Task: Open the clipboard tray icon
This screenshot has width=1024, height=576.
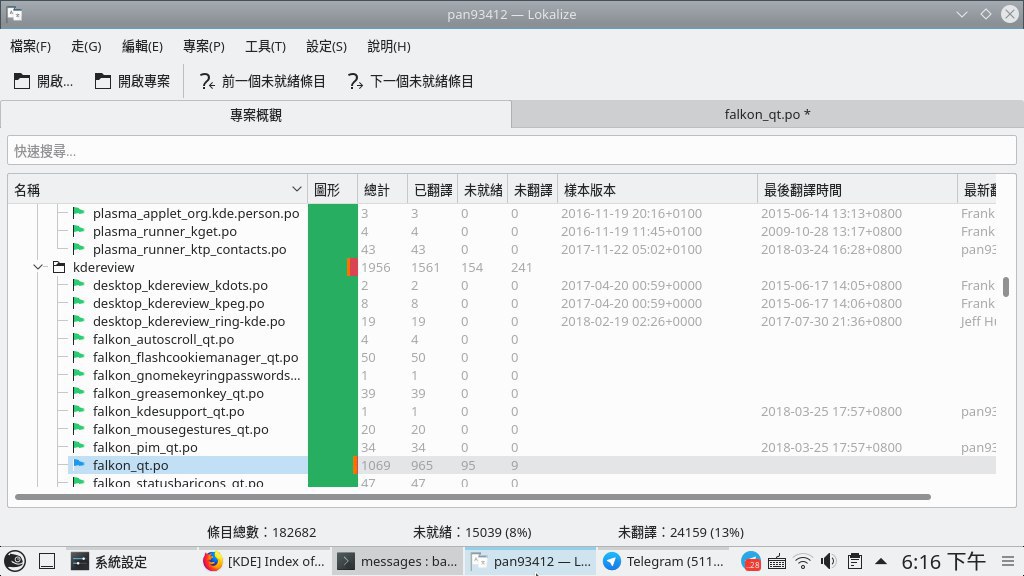Action: (x=854, y=562)
